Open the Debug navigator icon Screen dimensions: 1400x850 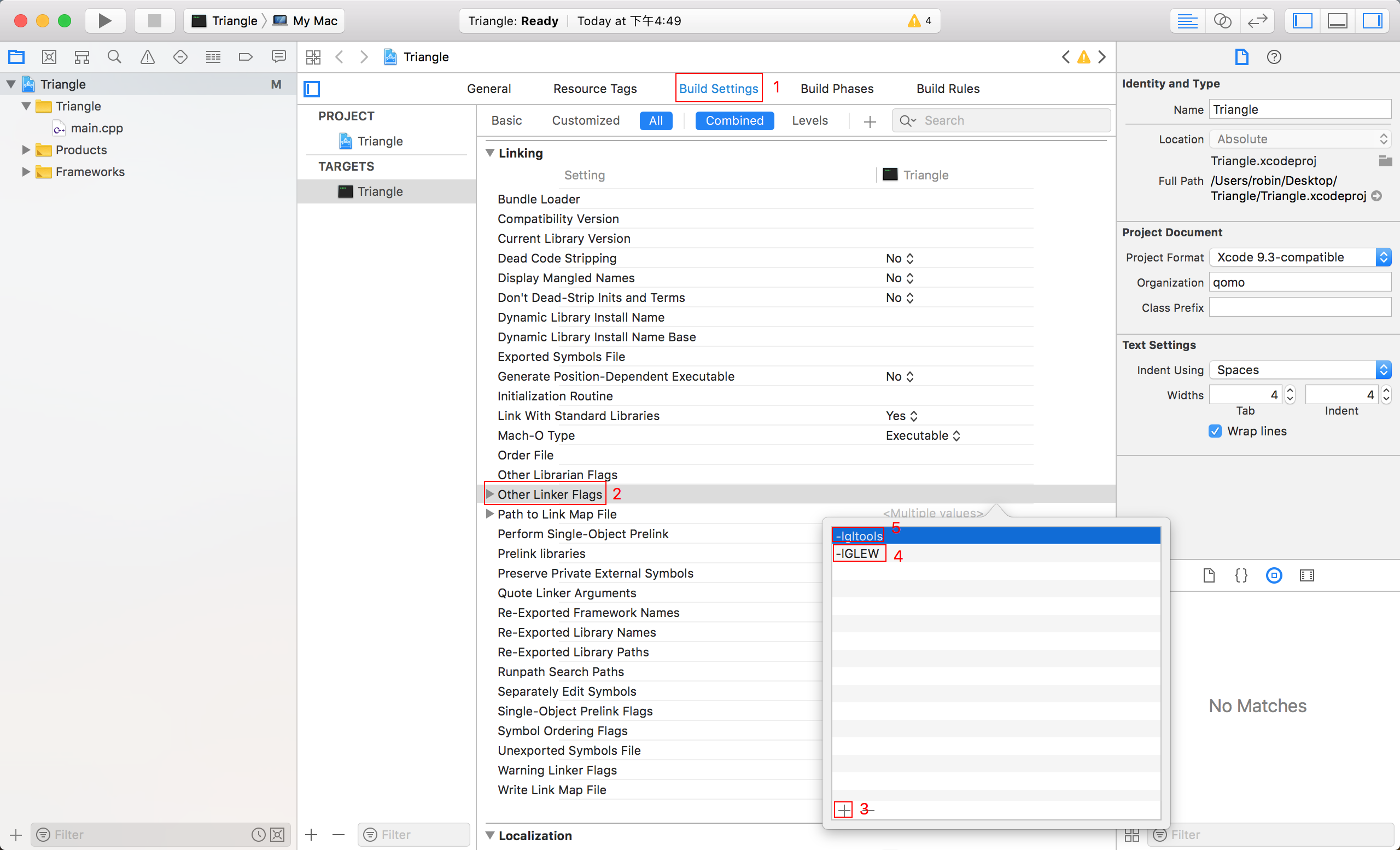[x=213, y=57]
